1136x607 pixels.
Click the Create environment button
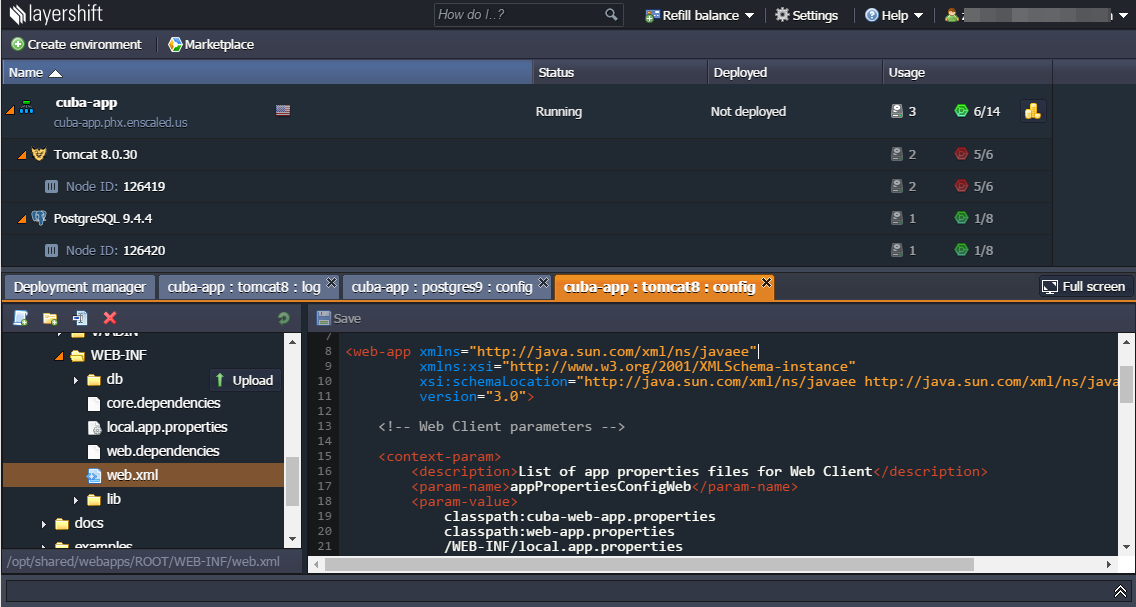[77, 44]
